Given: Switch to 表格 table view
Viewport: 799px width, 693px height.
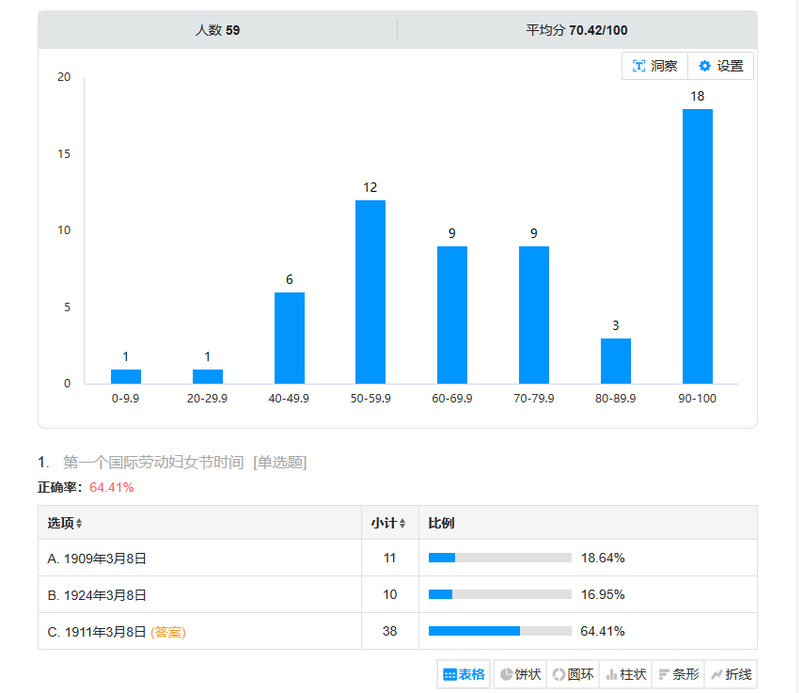Looking at the screenshot, I should click(464, 675).
